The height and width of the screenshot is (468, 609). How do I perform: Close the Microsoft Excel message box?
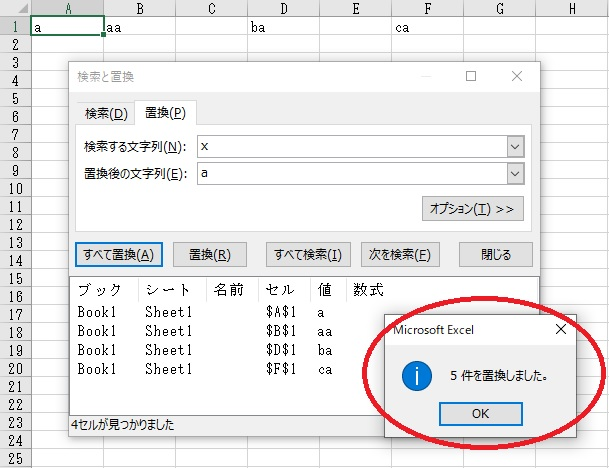[x=560, y=329]
